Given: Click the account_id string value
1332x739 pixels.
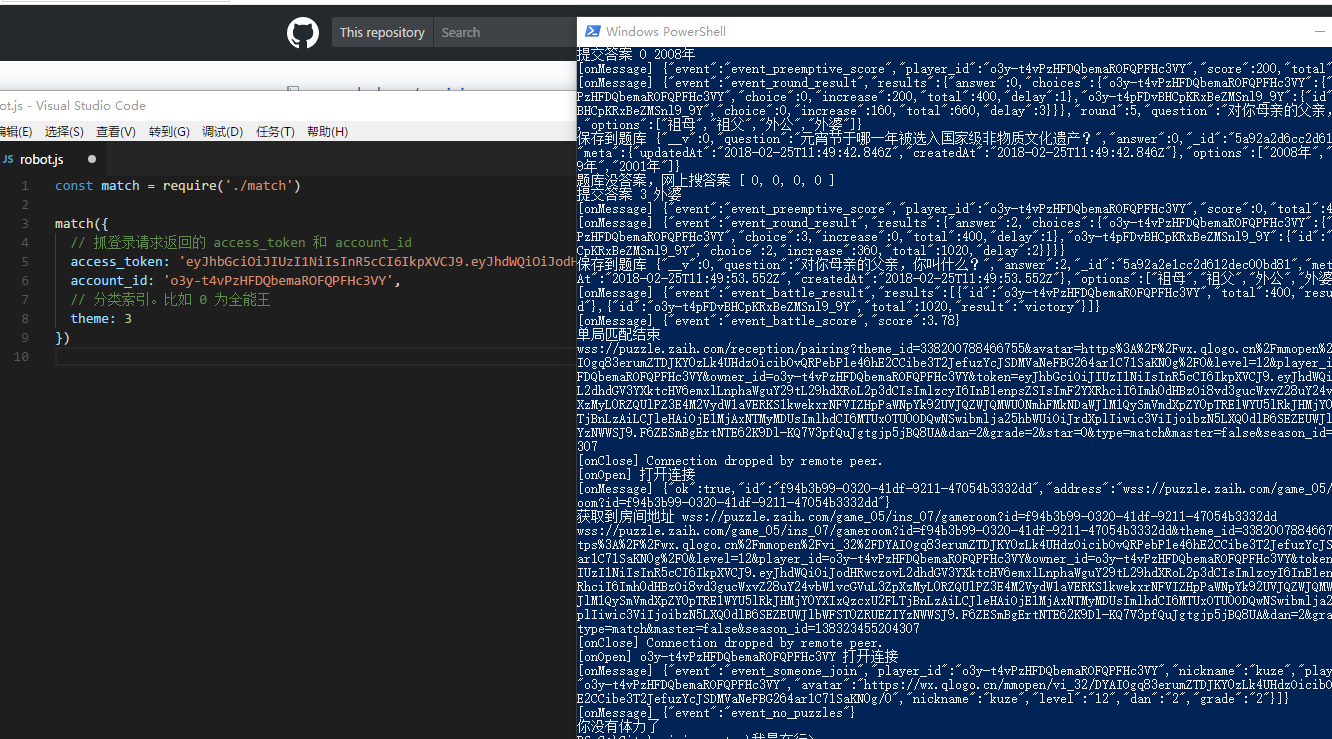Looking at the screenshot, I should (277, 281).
